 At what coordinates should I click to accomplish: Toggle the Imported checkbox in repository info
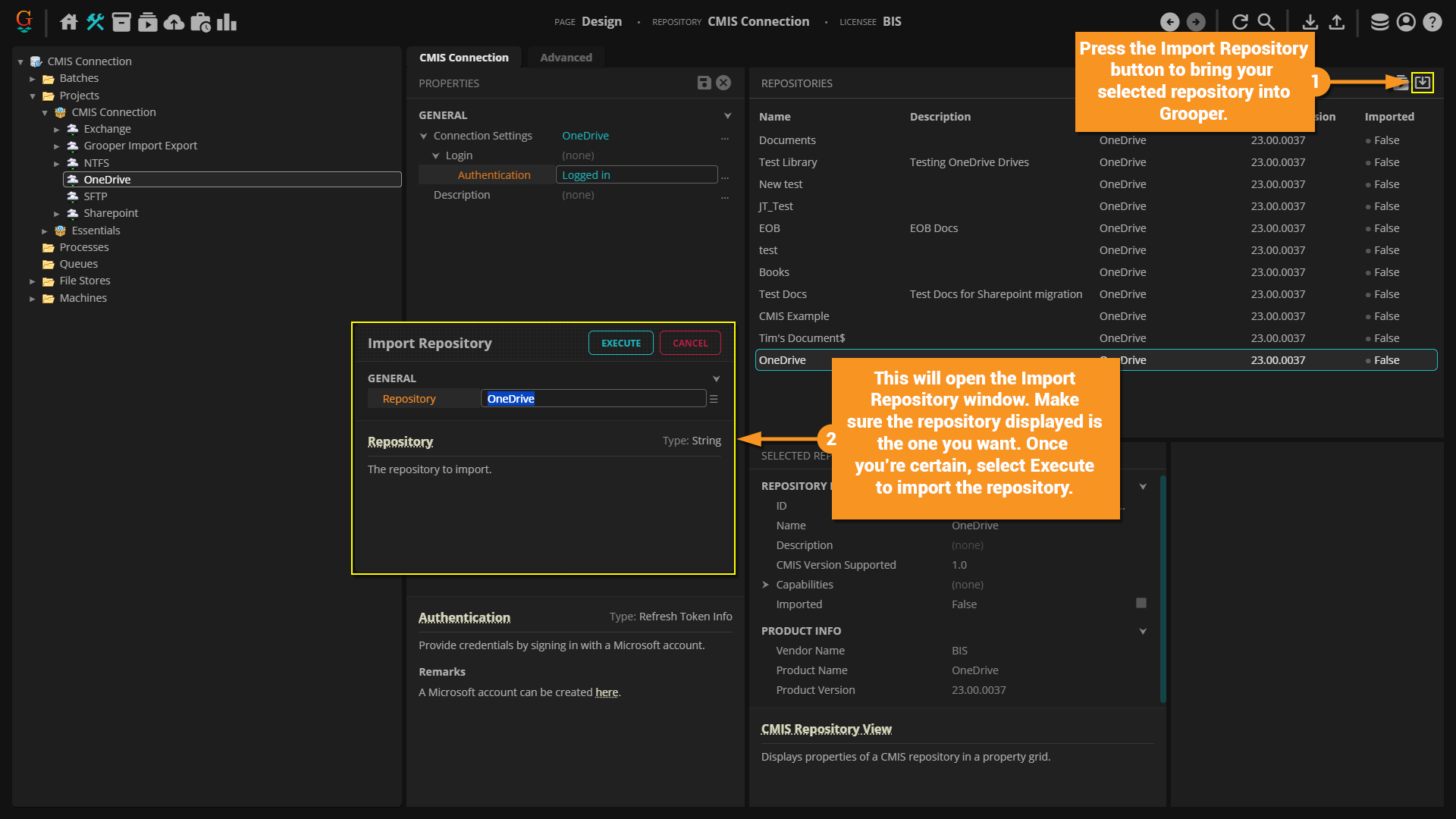tap(1141, 603)
